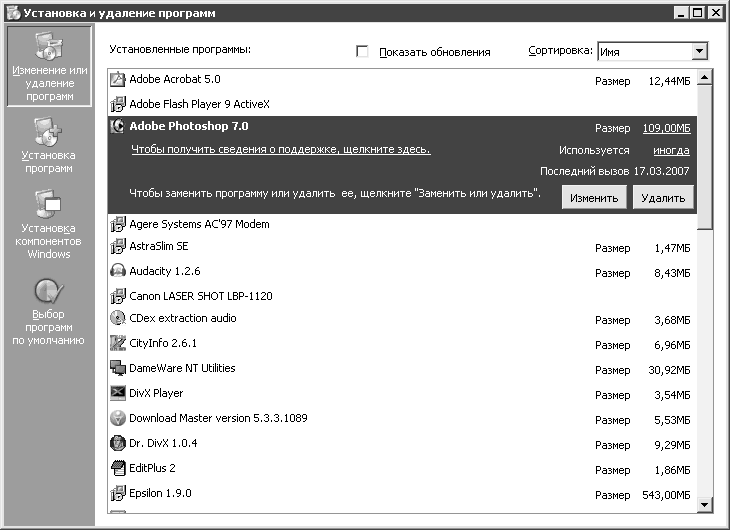Select the DivX Player icon

tap(118, 393)
